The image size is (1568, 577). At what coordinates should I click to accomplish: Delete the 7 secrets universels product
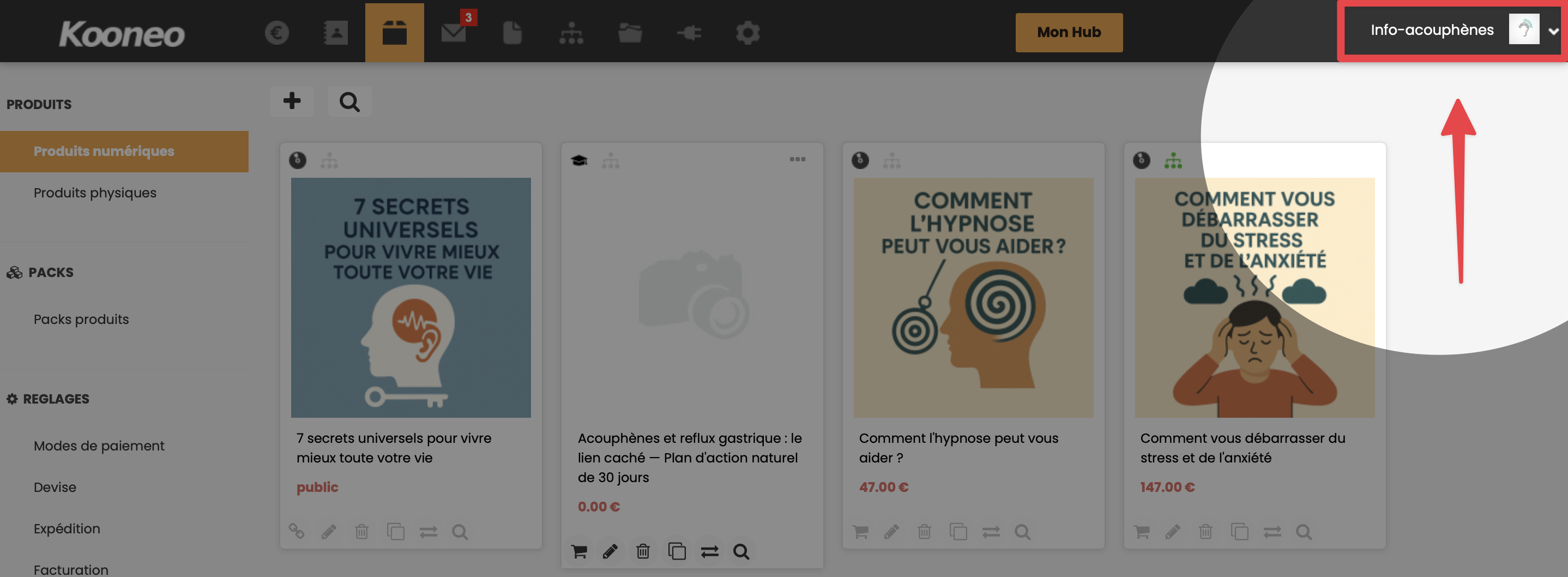[361, 531]
